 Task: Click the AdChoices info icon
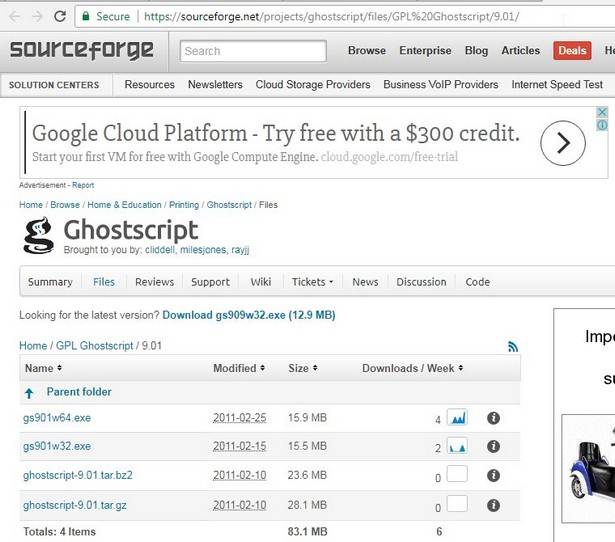tap(602, 125)
